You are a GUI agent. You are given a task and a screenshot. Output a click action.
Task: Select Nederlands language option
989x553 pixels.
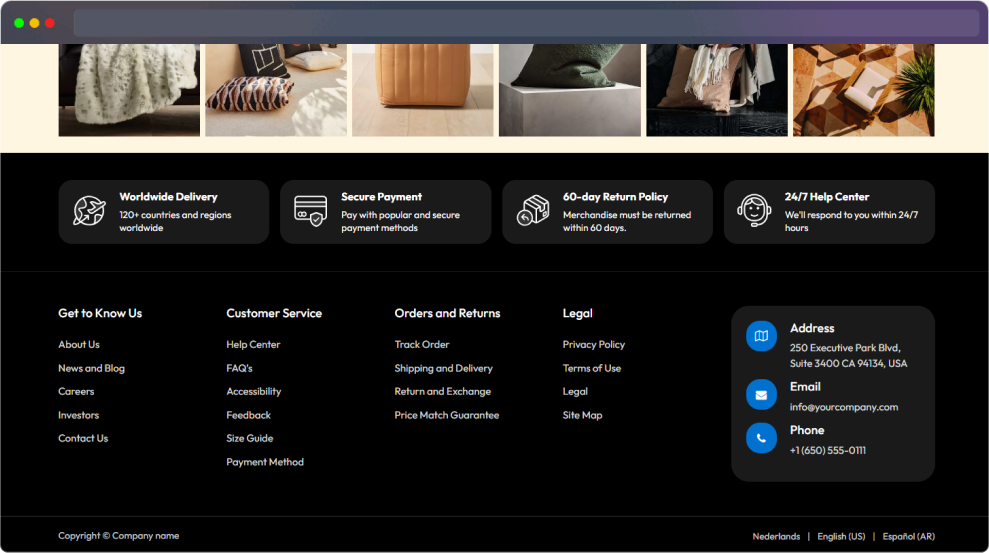(776, 536)
